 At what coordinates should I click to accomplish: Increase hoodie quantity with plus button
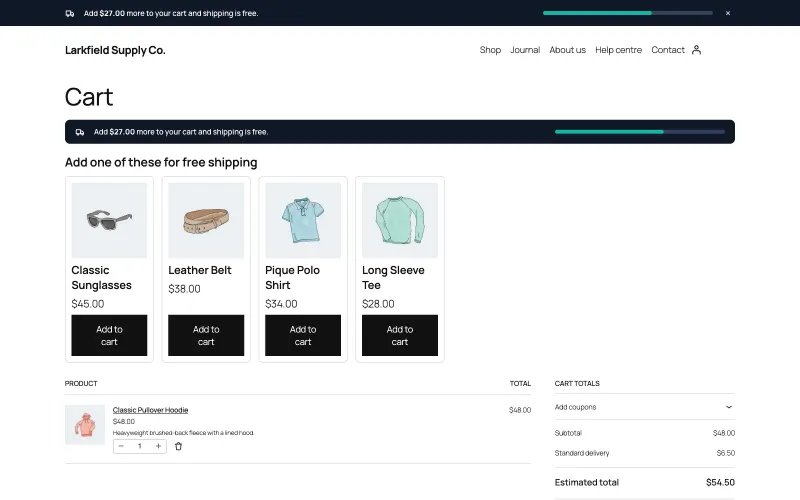pos(158,446)
